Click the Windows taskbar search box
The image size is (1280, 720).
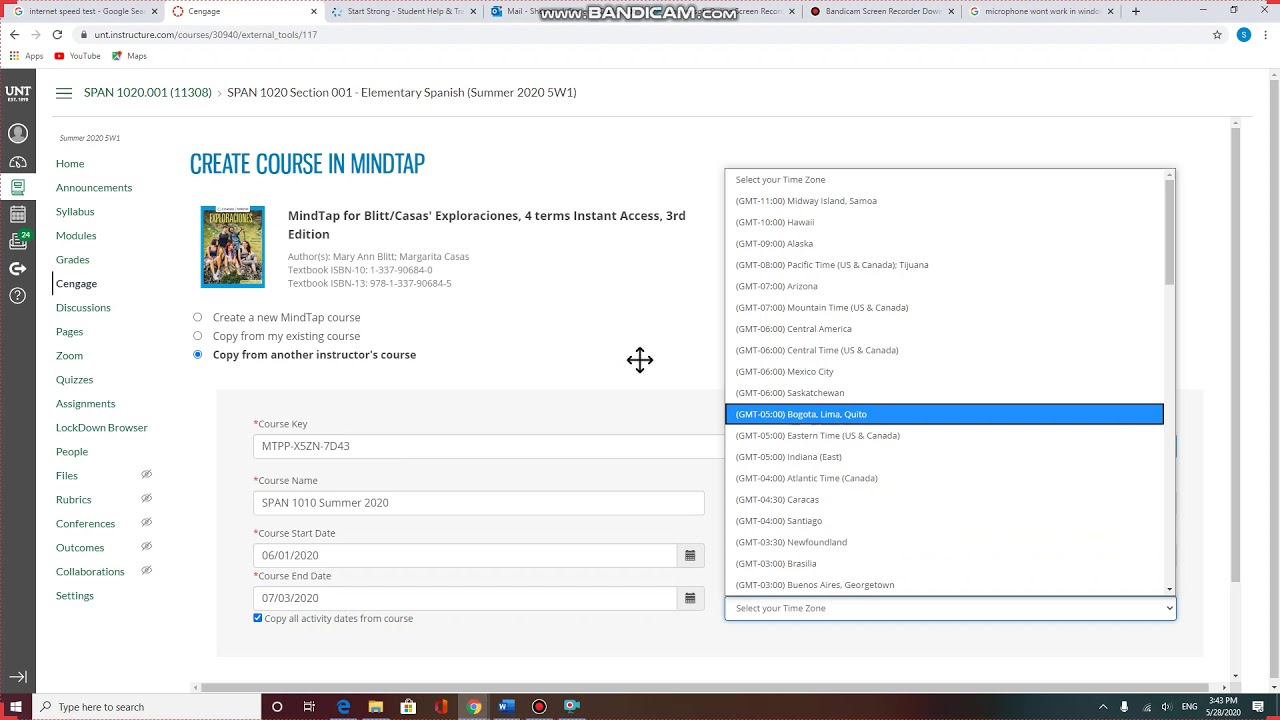tap(147, 707)
